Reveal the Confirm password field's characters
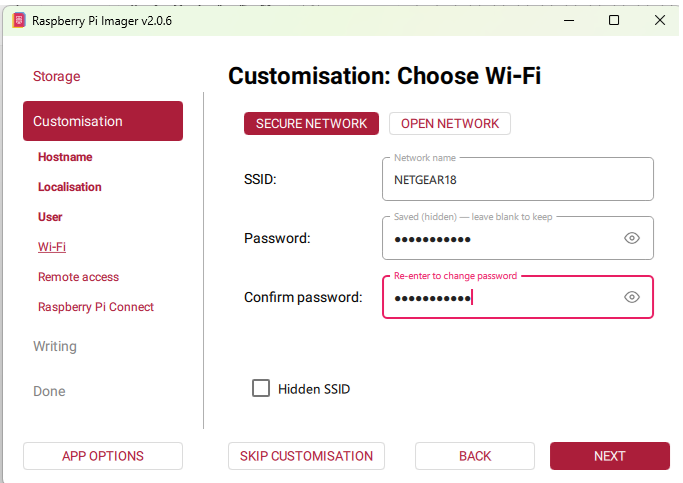This screenshot has height=483, width=683. tap(631, 297)
